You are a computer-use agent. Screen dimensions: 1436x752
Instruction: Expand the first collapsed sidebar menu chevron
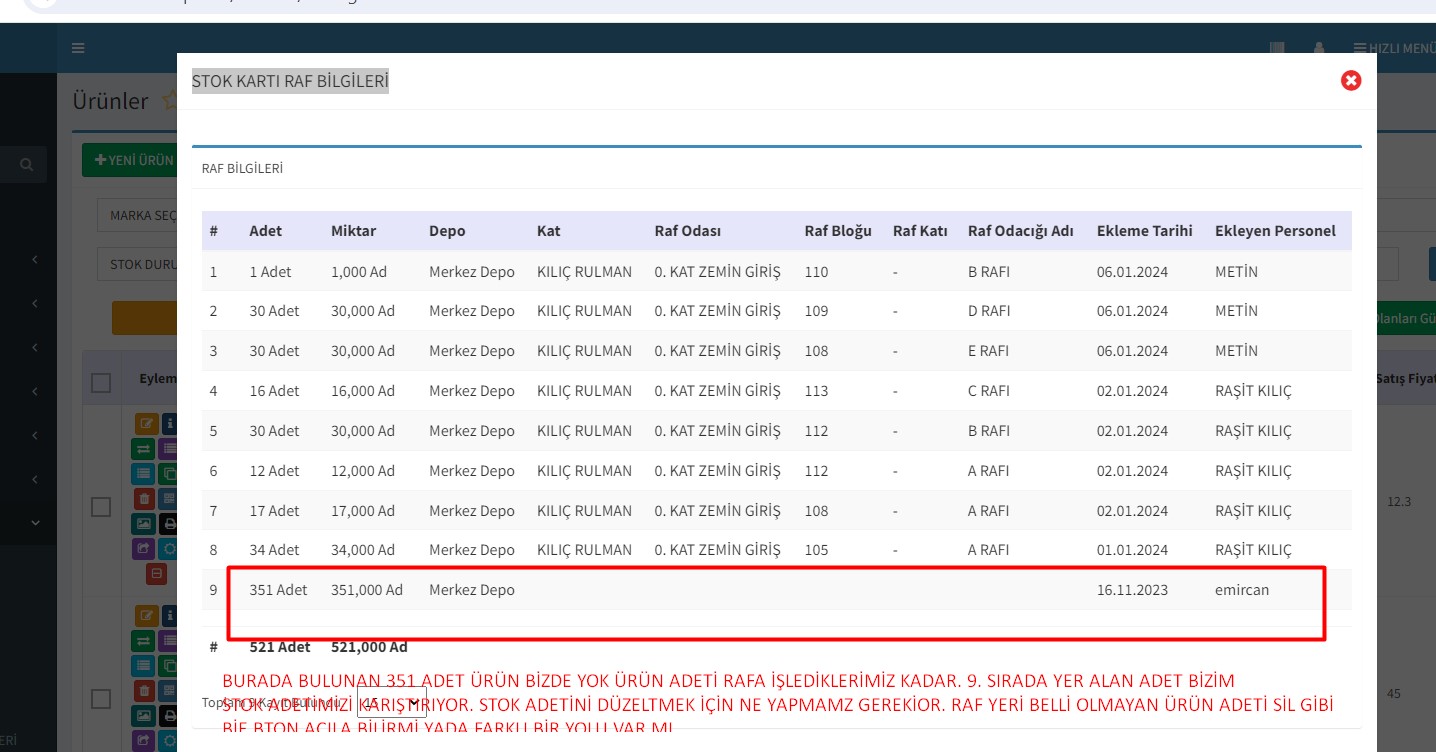(x=35, y=260)
